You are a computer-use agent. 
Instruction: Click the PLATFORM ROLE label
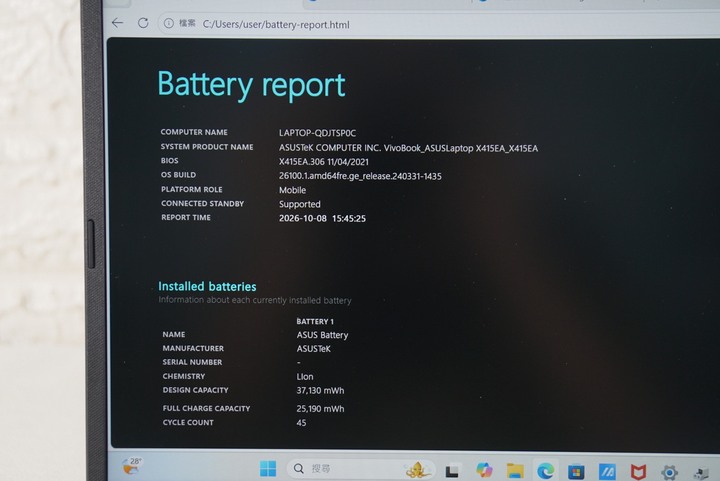coord(191,189)
